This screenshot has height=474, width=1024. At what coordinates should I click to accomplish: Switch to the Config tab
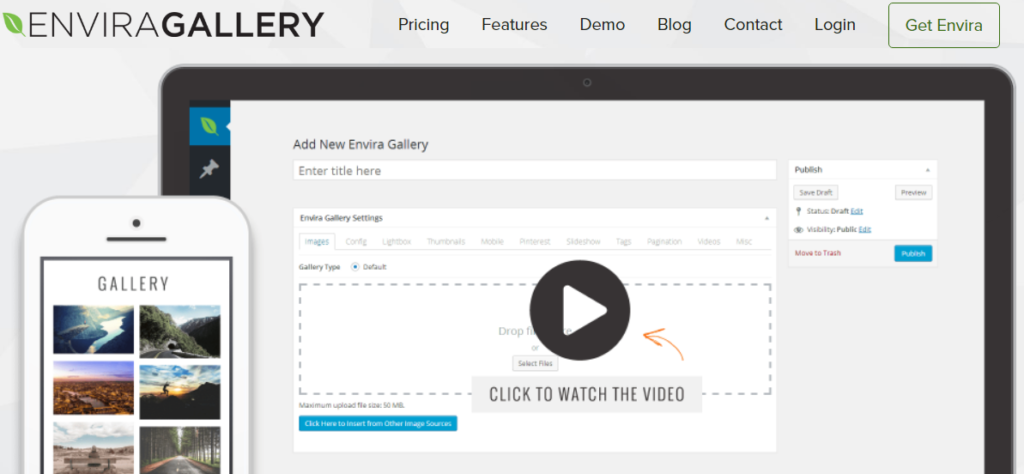click(356, 242)
